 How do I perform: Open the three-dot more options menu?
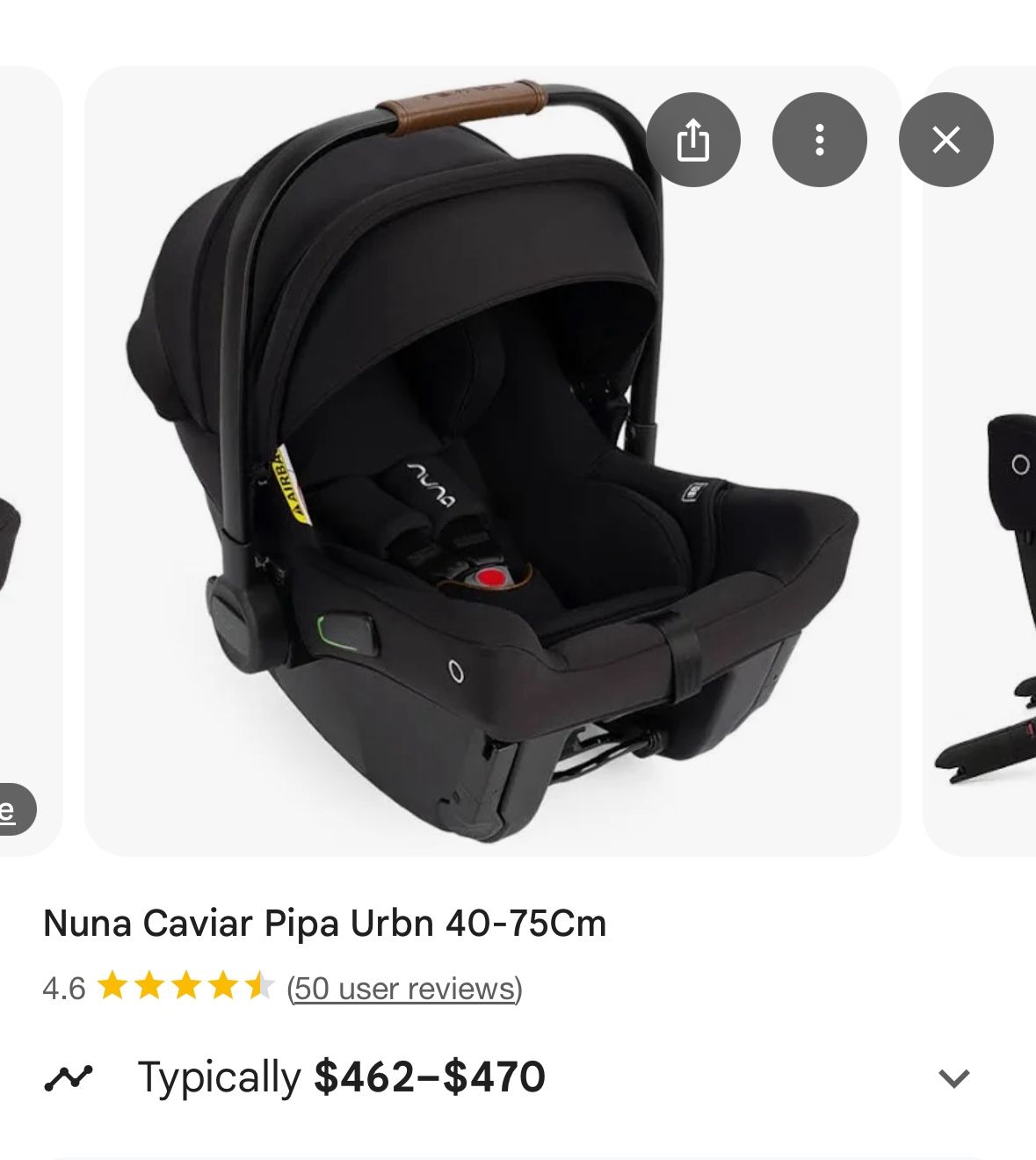pyautogui.click(x=820, y=140)
